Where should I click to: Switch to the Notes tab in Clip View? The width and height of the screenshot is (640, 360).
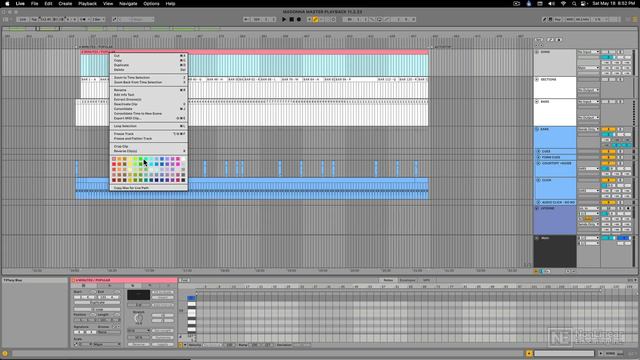[388, 280]
